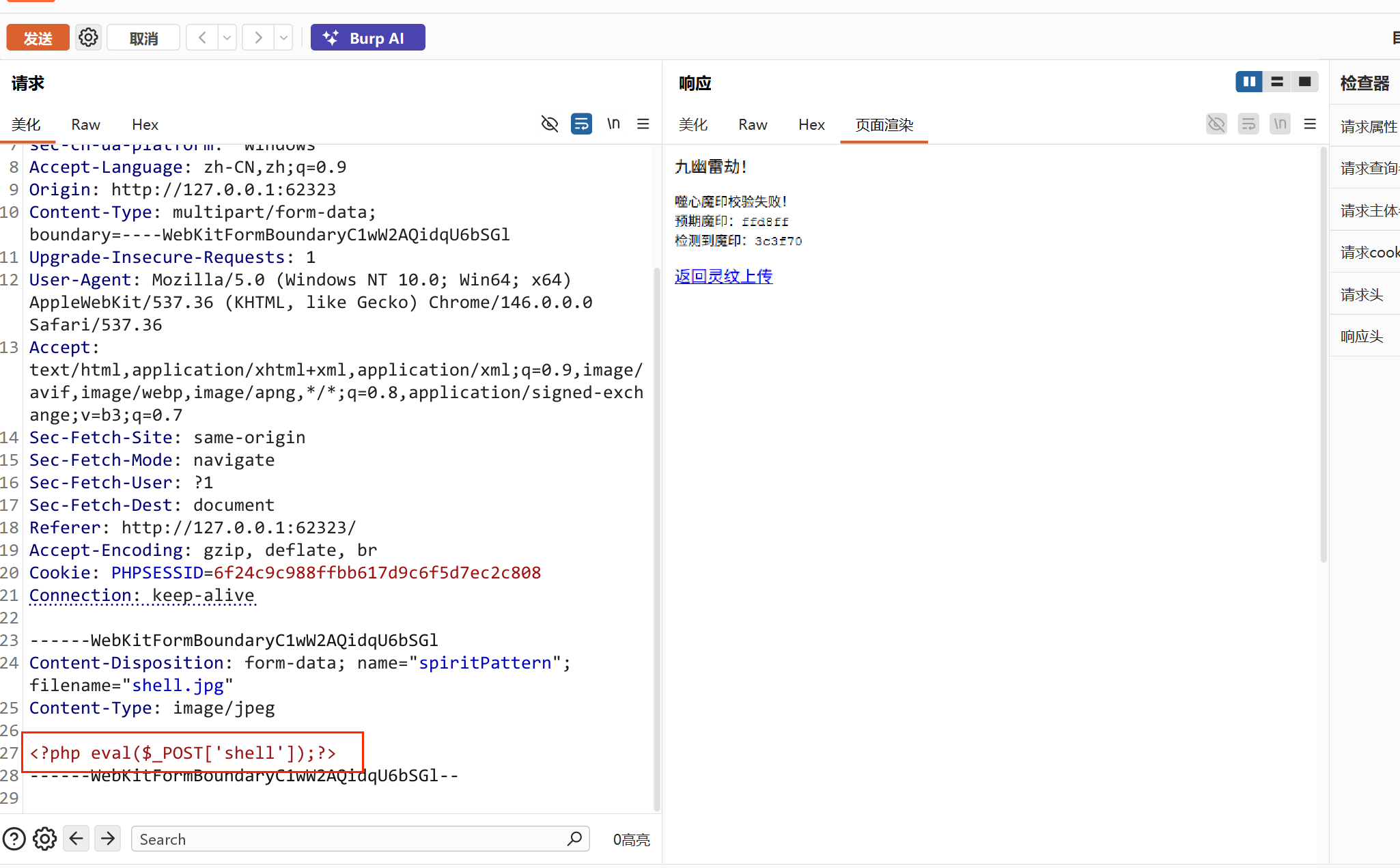Click the 返回灵纹上传 link

[x=723, y=276]
